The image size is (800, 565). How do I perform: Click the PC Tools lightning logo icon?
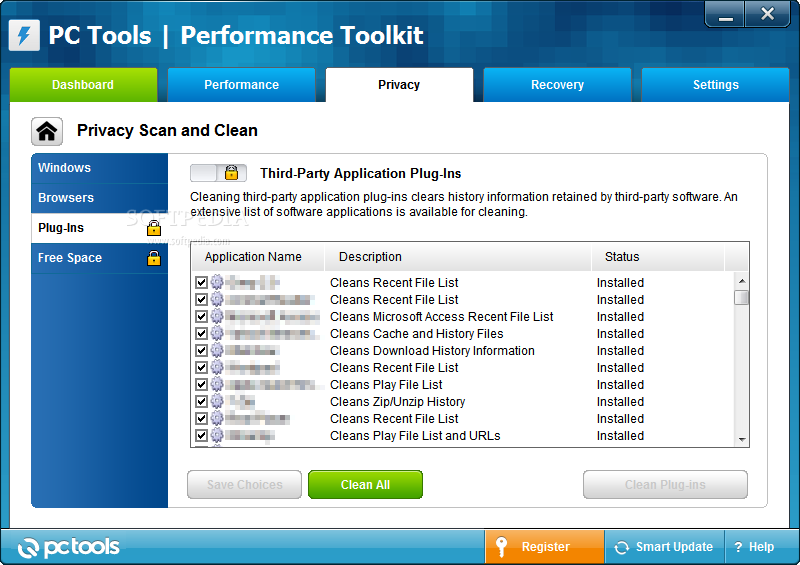(x=24, y=35)
